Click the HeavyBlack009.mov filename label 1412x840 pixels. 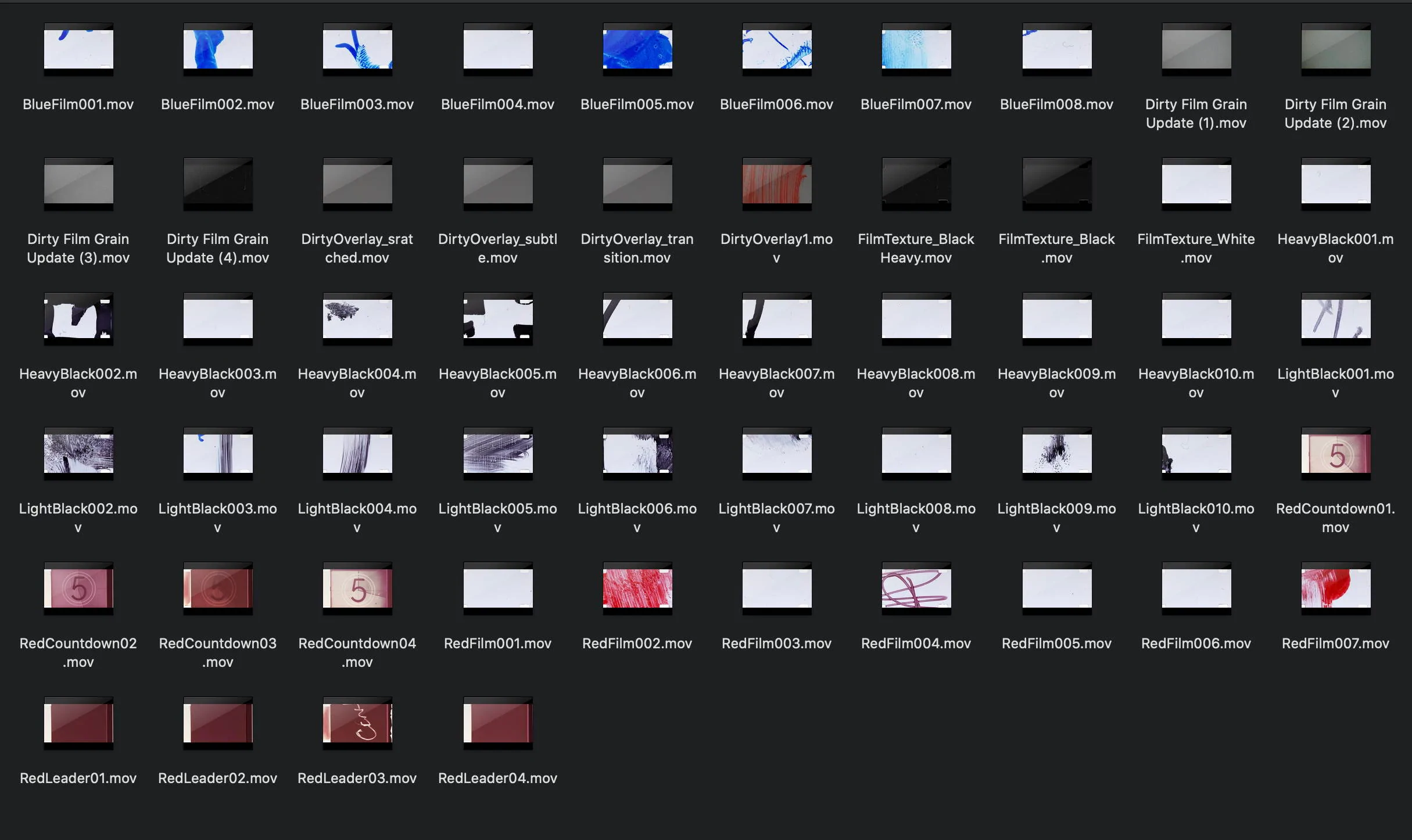click(x=1057, y=383)
